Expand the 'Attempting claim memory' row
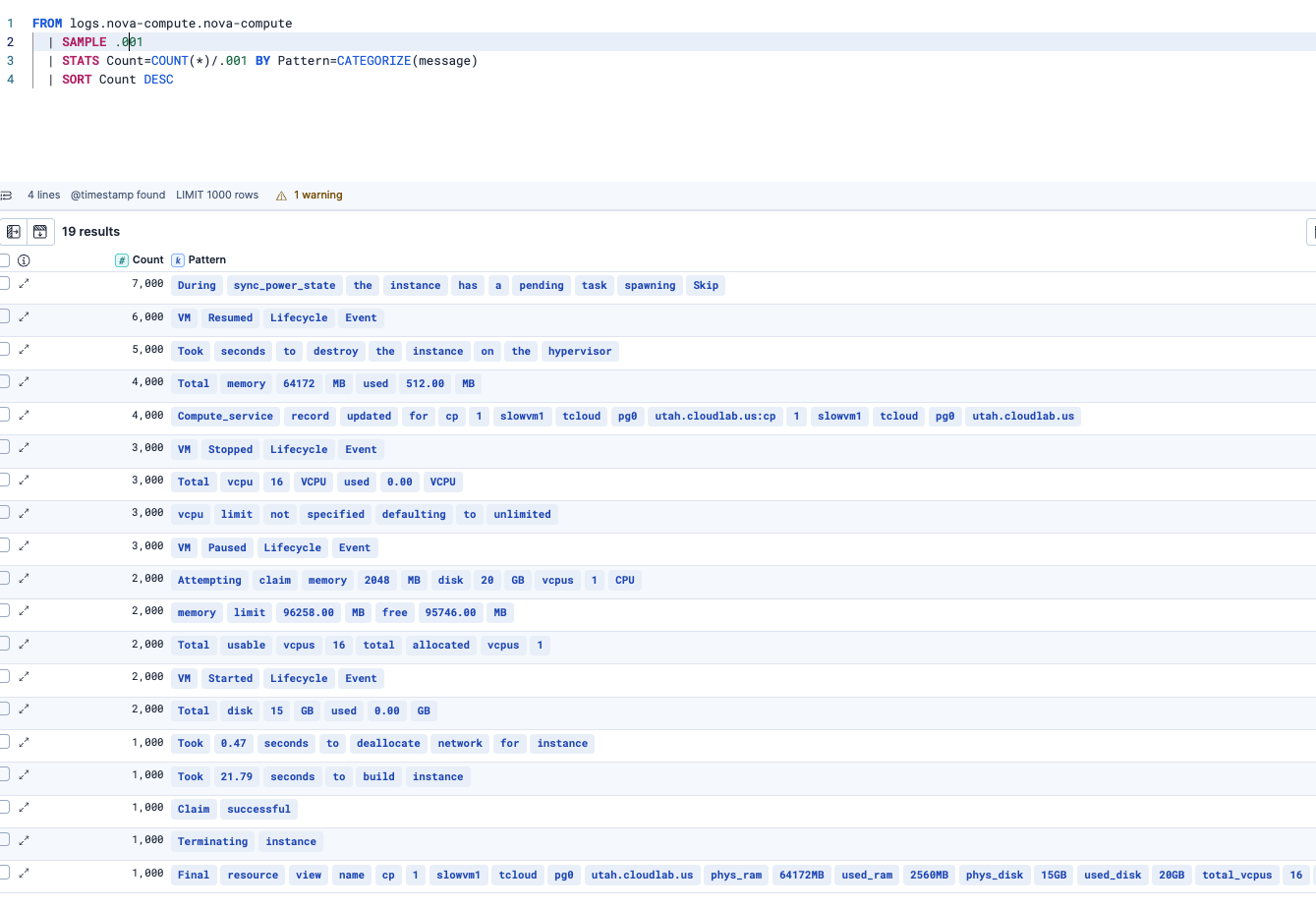The height and width of the screenshot is (908, 1316). click(25, 578)
